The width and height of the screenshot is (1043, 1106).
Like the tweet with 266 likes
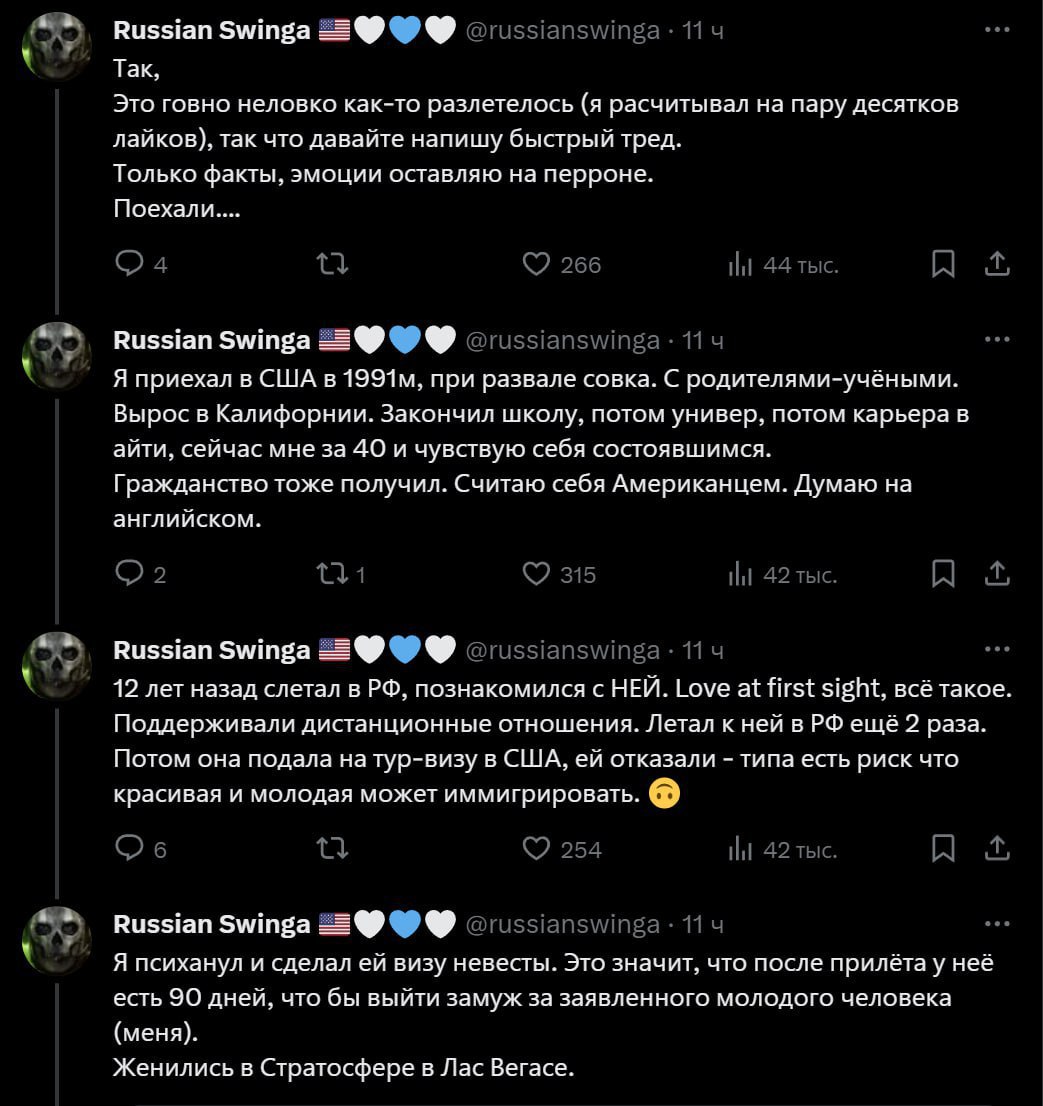click(x=537, y=264)
